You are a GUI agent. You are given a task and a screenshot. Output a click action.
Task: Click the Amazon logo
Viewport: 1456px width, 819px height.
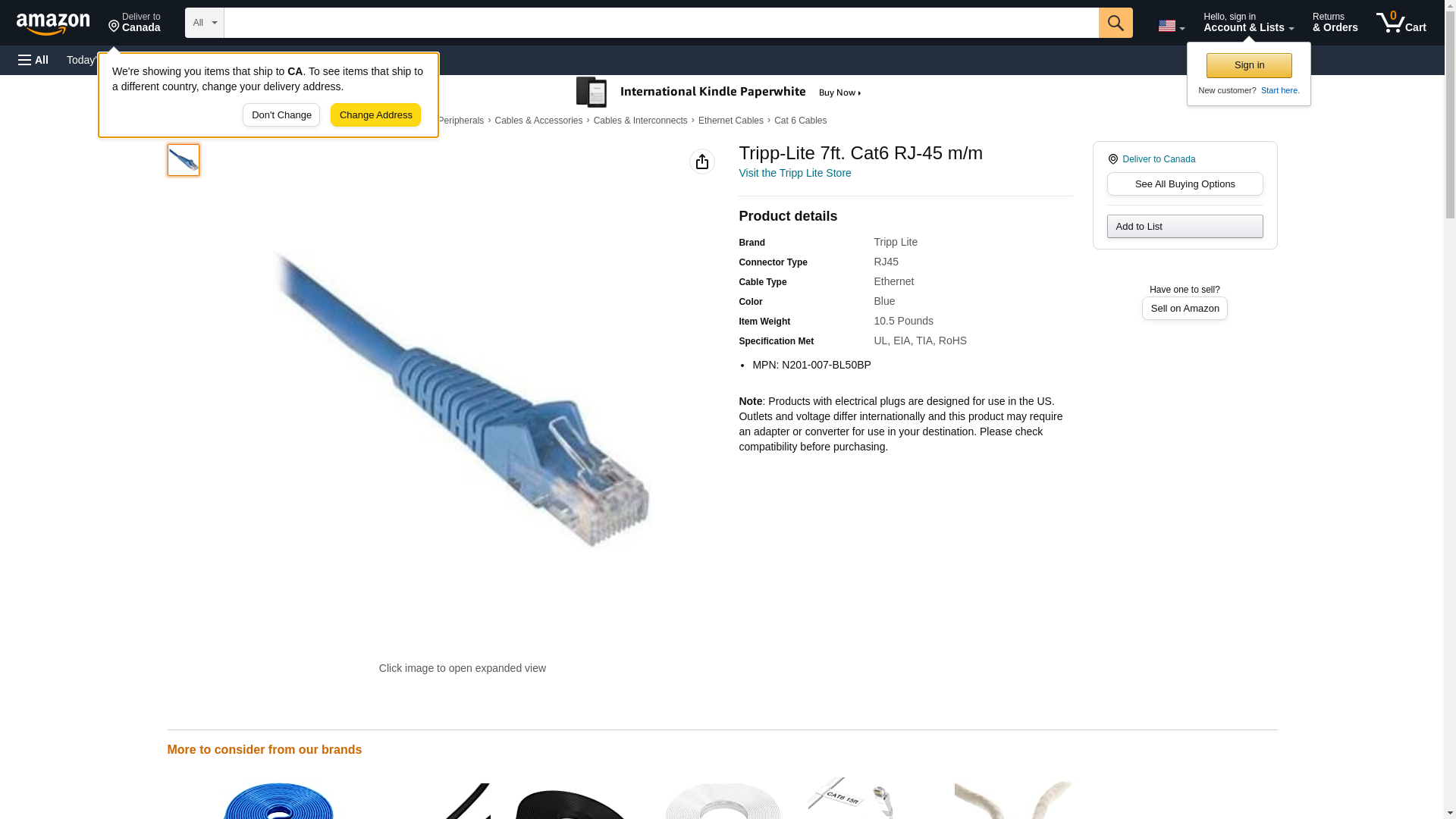[53, 24]
